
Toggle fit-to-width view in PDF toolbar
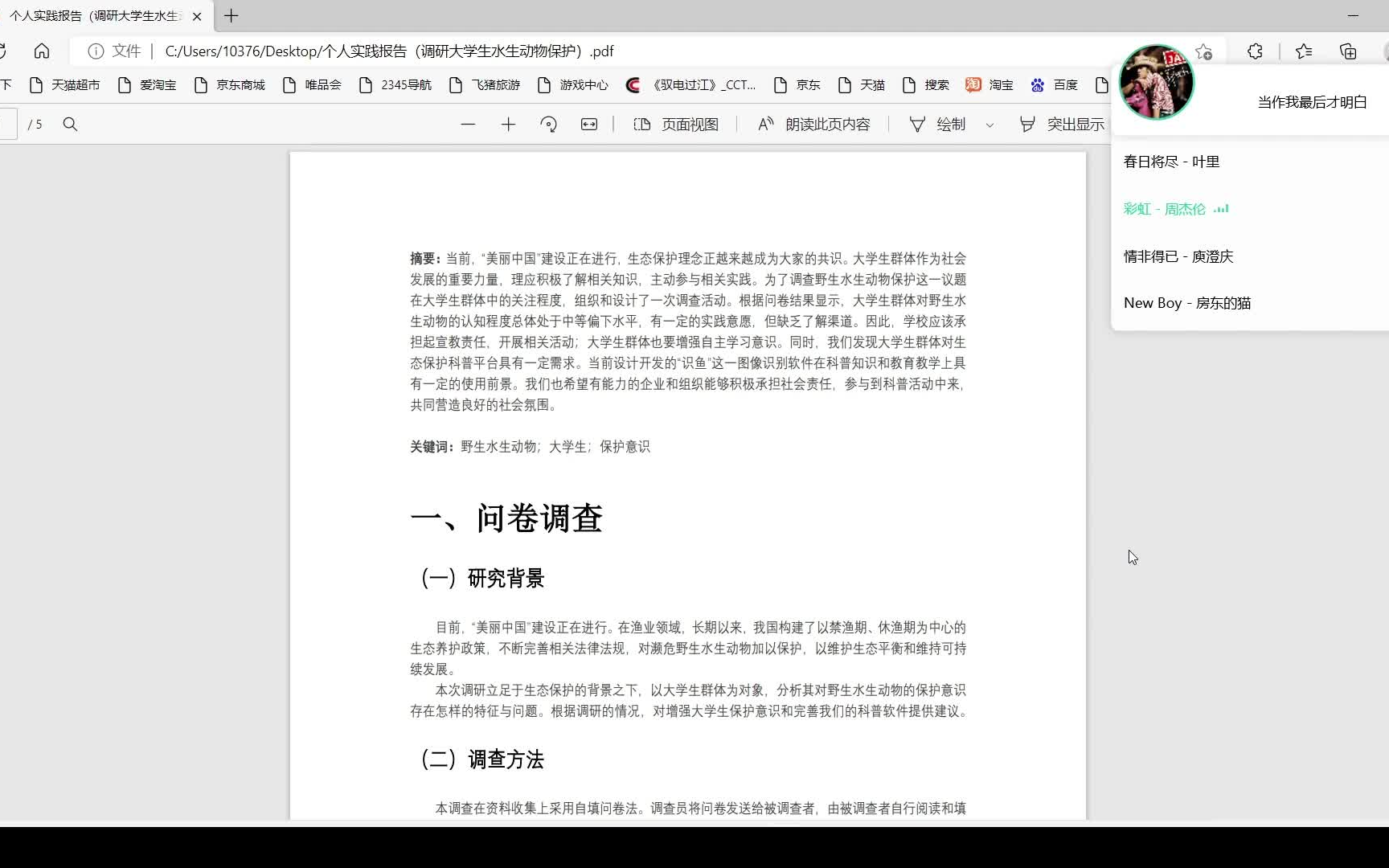[589, 124]
